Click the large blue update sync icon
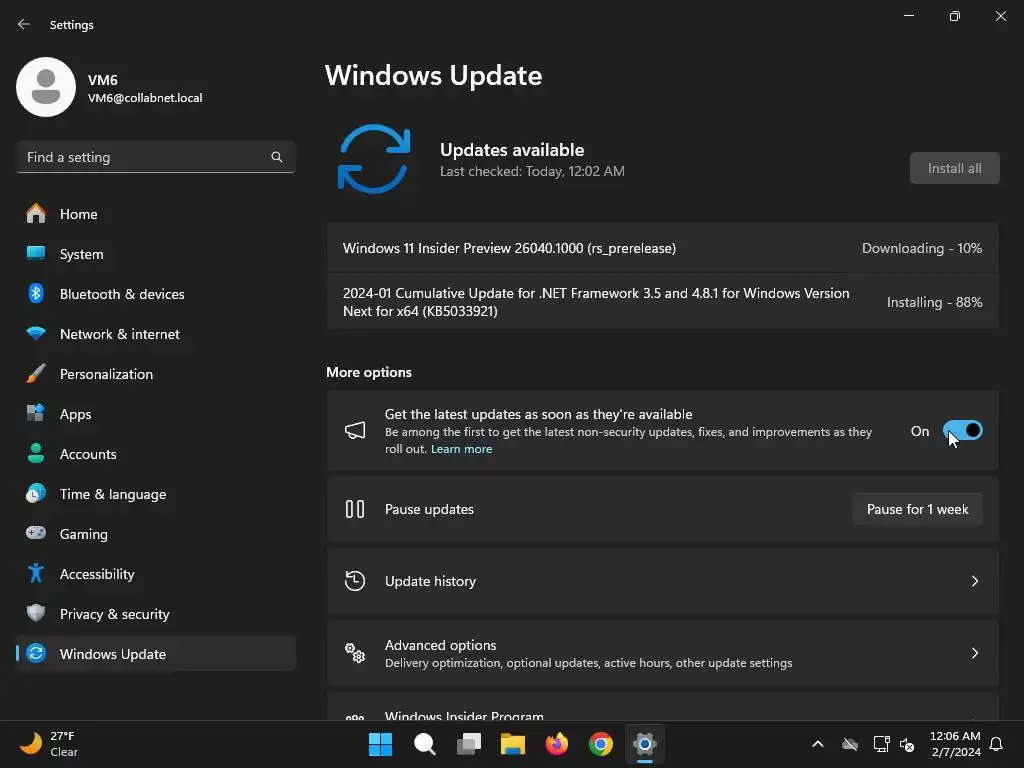Image resolution: width=1024 pixels, height=768 pixels. point(374,159)
